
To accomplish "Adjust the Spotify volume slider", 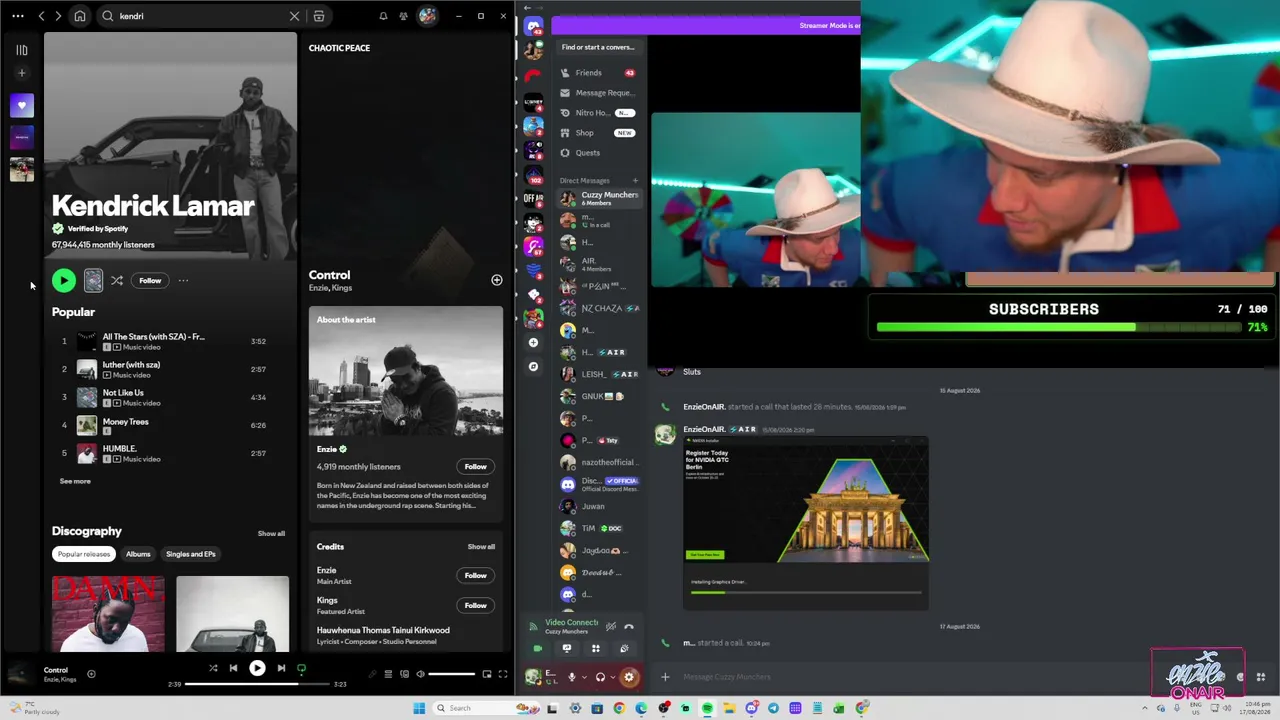I will 452,674.
